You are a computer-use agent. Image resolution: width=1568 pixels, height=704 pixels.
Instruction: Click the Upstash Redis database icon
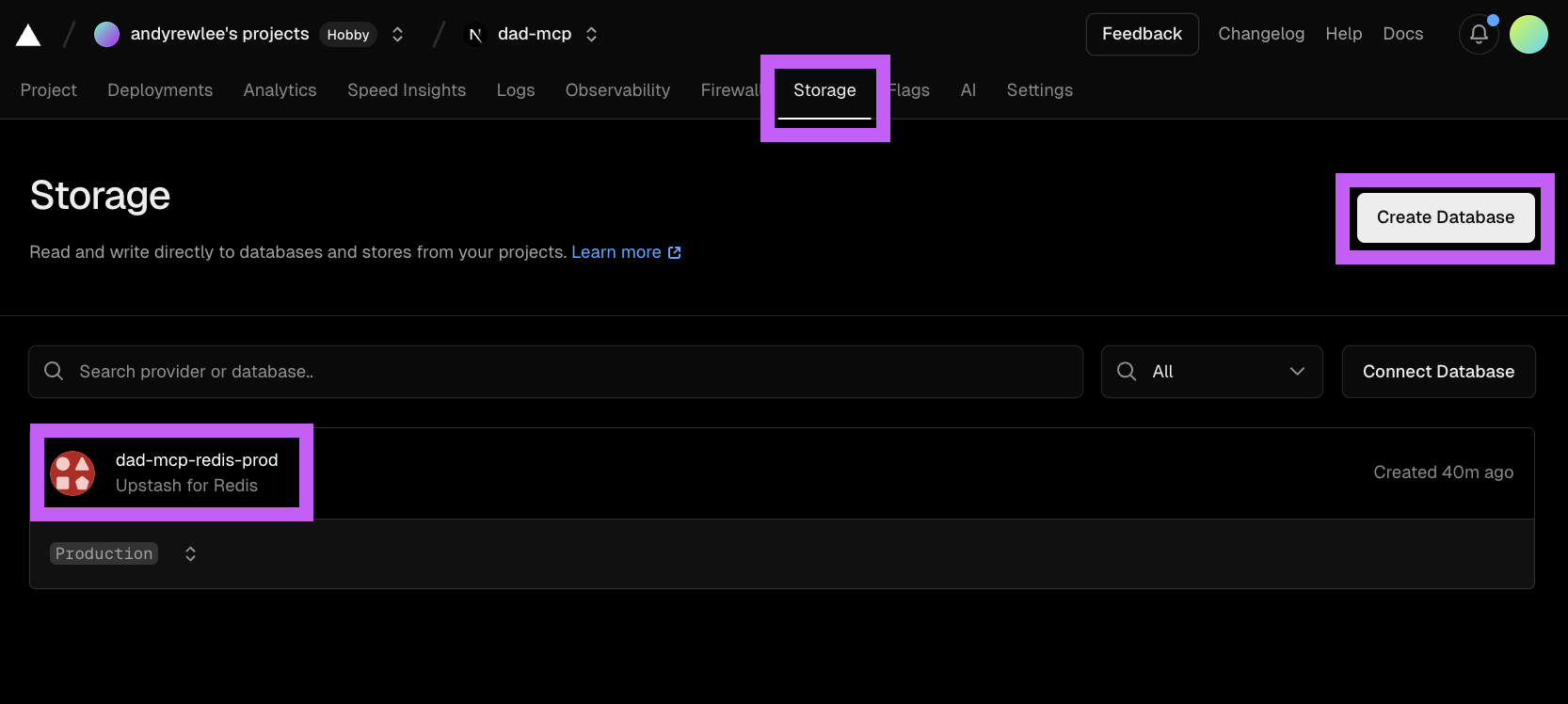[x=72, y=472]
